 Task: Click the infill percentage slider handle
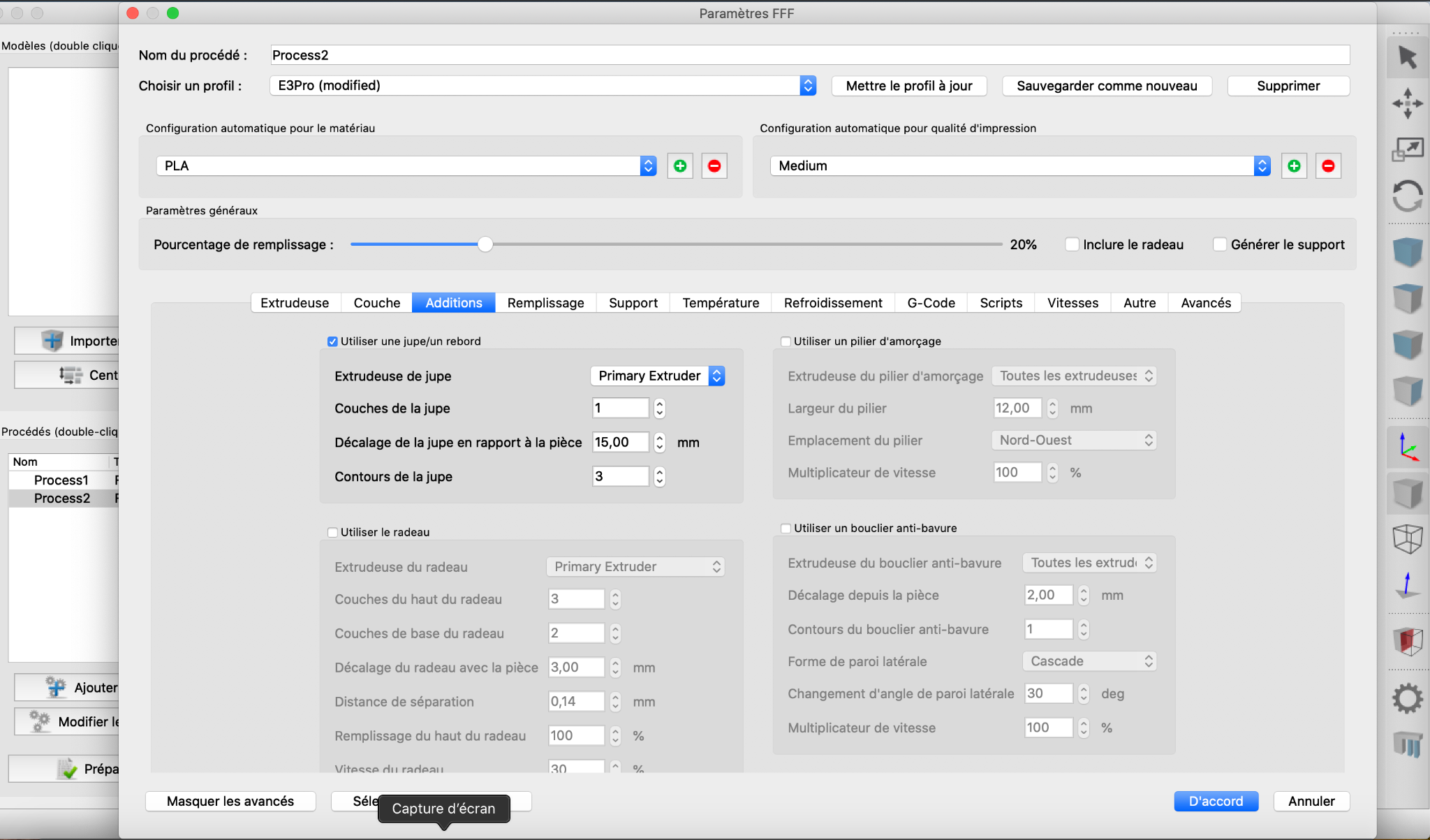tap(485, 244)
